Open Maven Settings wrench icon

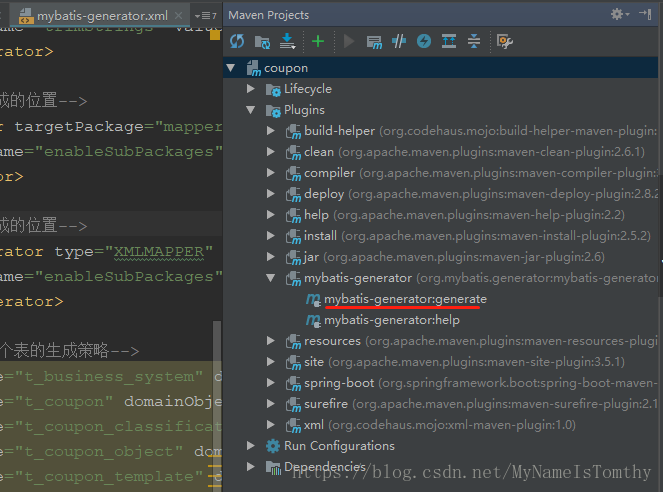(x=504, y=41)
